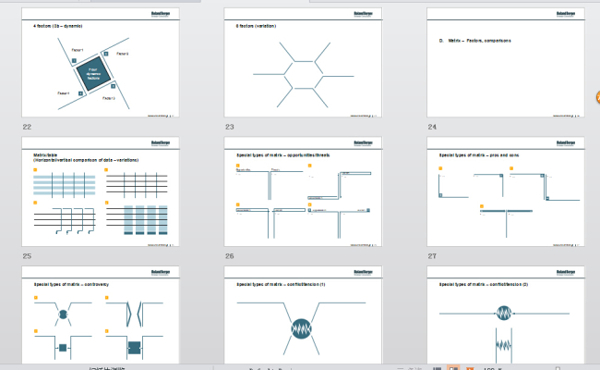Start the slideshow from status bar icon
Image resolution: width=600 pixels, height=370 pixels.
point(470,368)
